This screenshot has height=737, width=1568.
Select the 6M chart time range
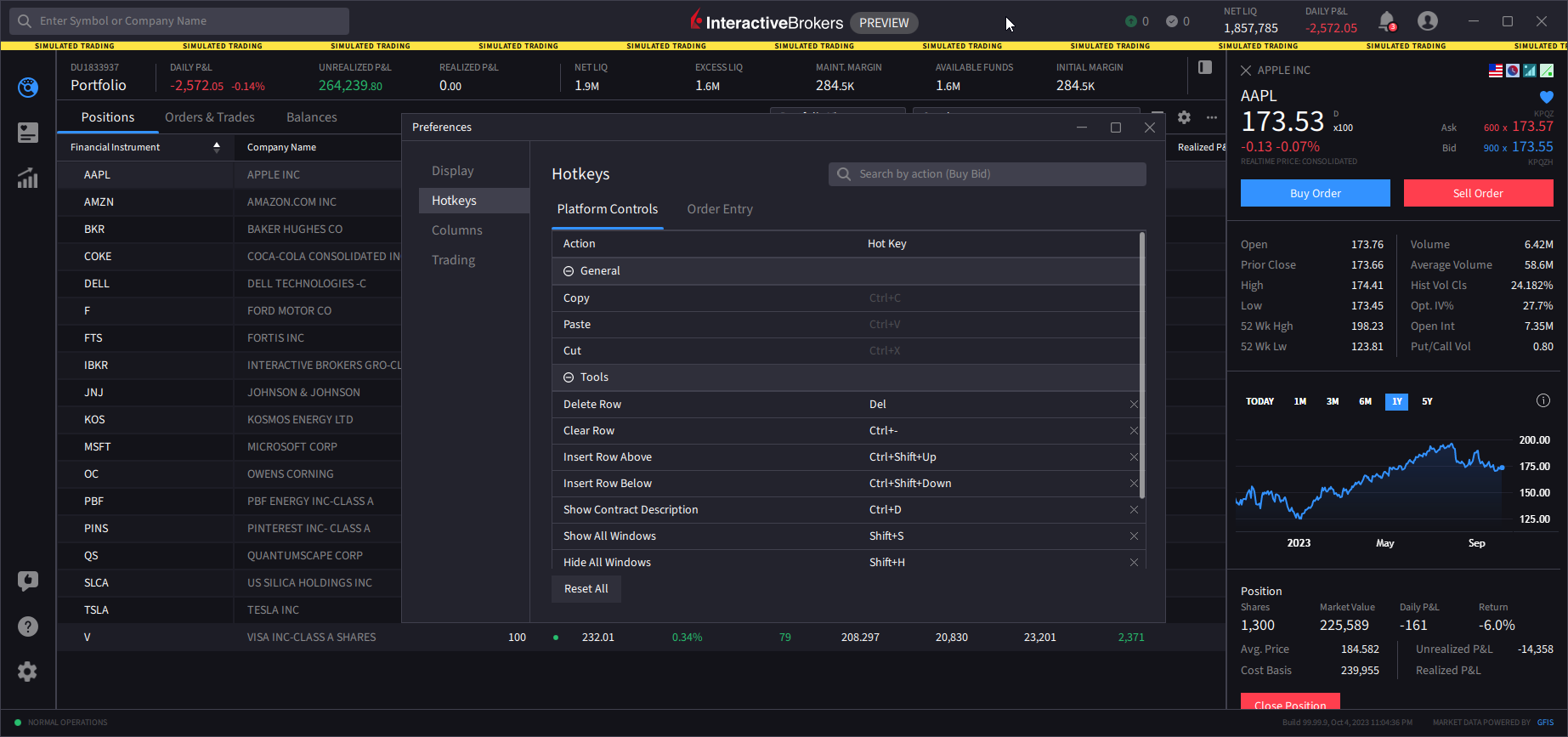point(1365,401)
